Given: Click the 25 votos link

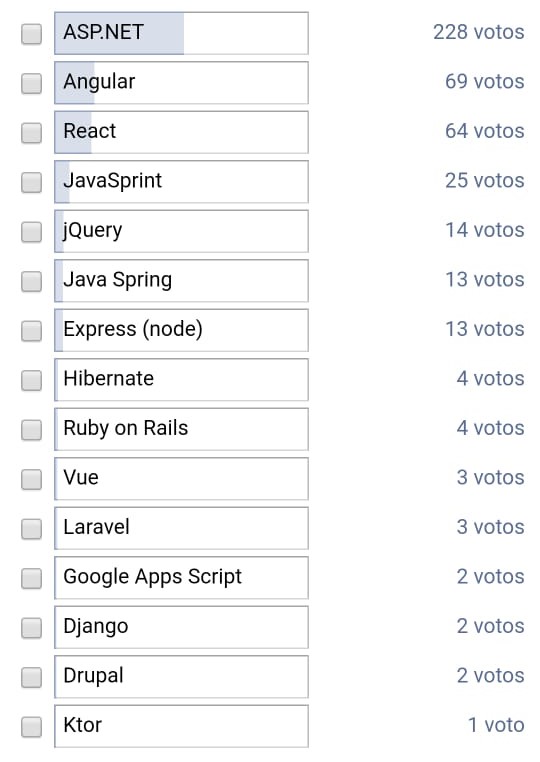Looking at the screenshot, I should point(485,181).
